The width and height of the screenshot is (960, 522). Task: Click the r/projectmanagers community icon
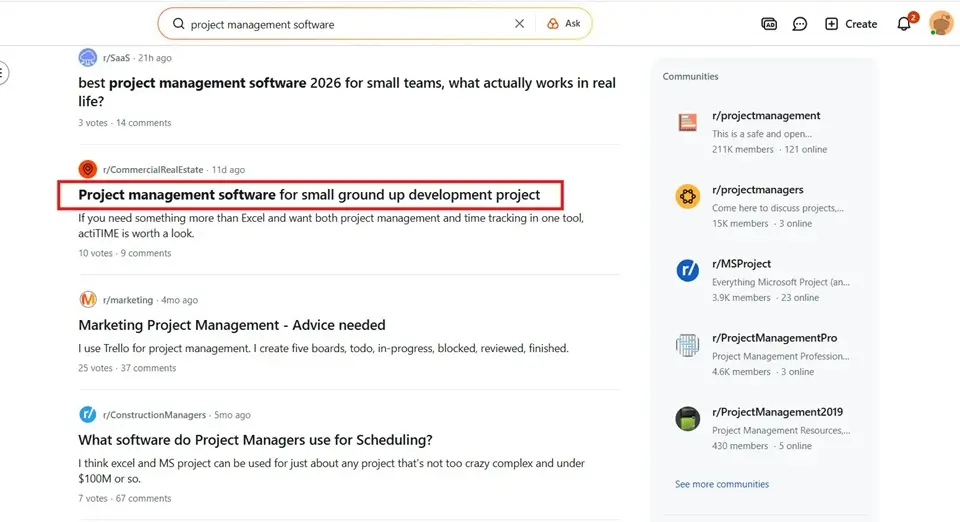(688, 196)
